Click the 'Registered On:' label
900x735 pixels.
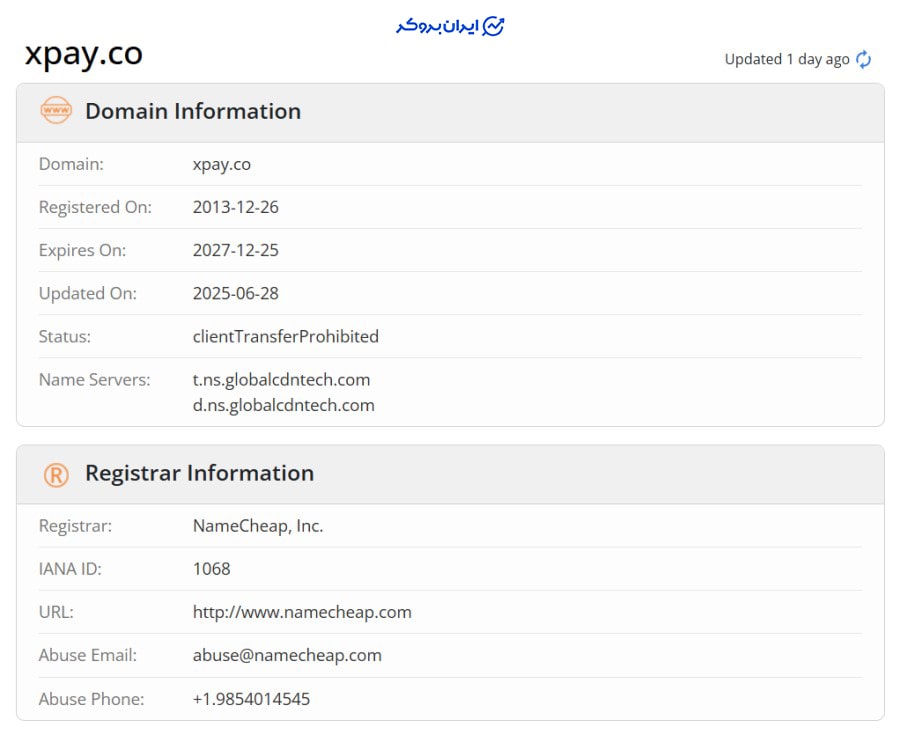[x=95, y=207]
